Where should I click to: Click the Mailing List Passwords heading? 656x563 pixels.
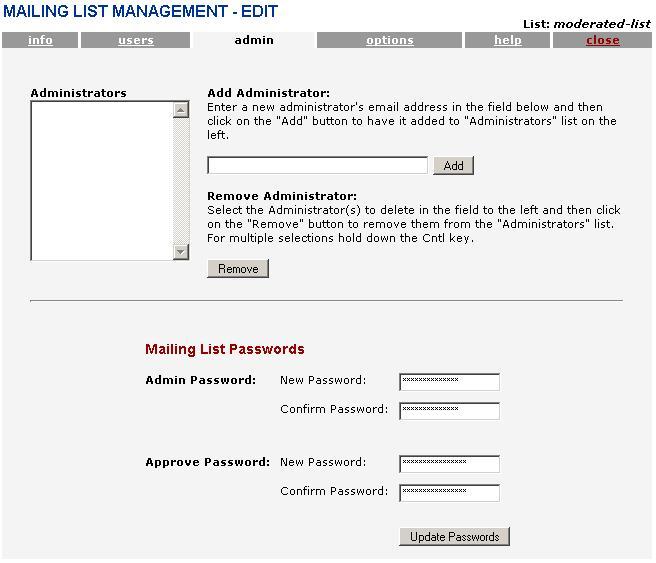[225, 350]
